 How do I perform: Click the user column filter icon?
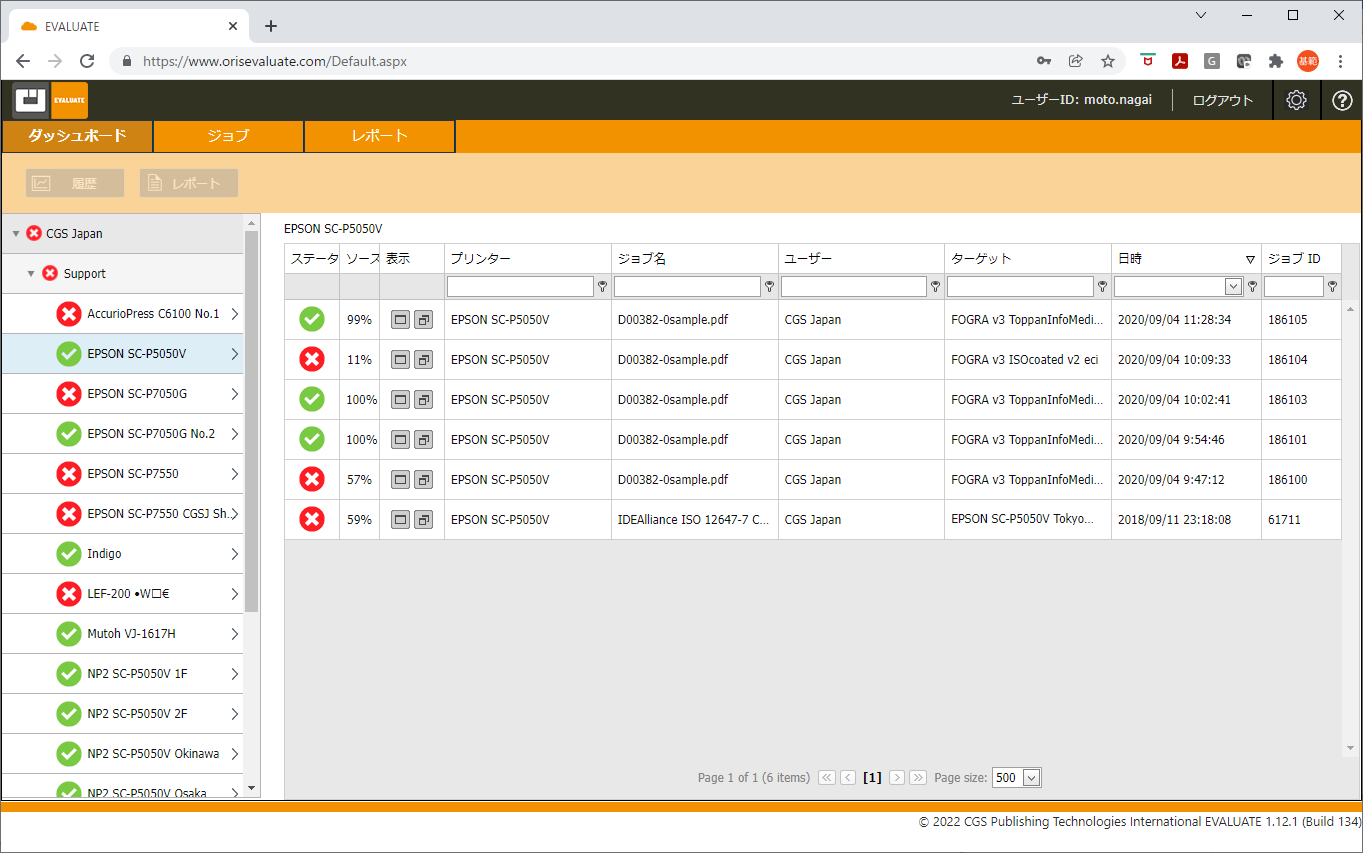(x=935, y=287)
